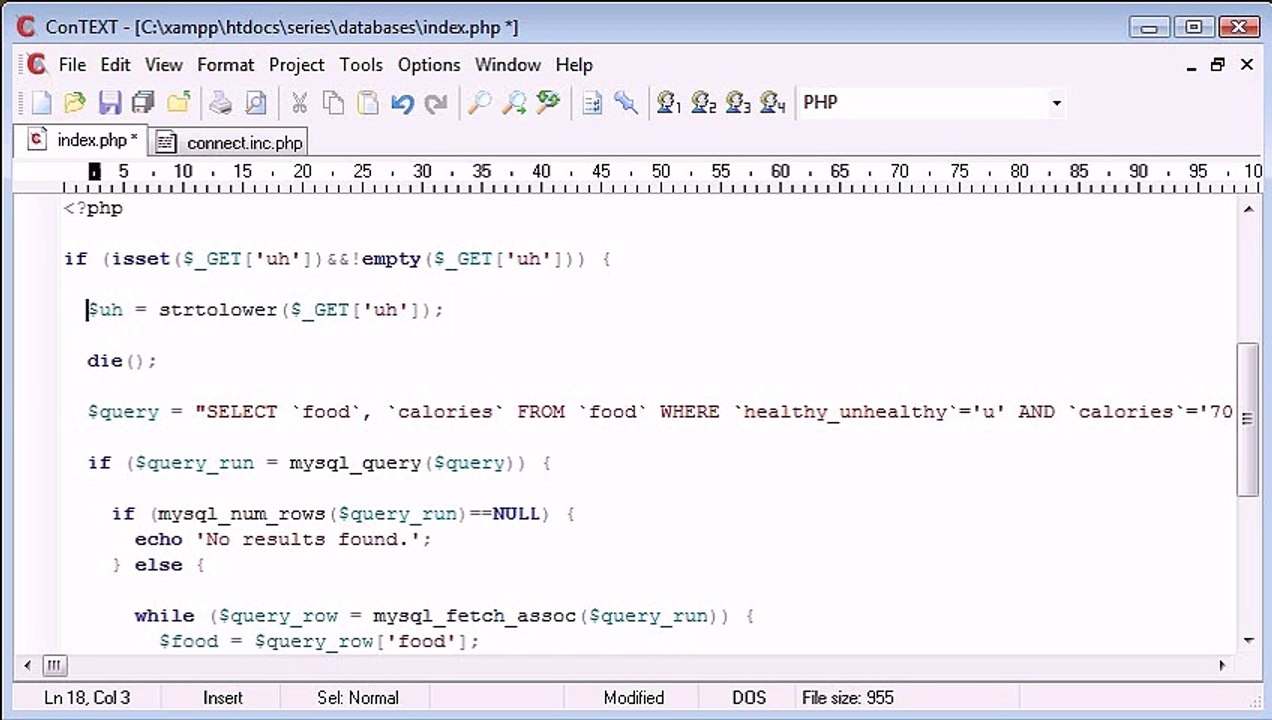Open the Format menu
Viewport: 1272px width, 720px height.
(x=226, y=64)
